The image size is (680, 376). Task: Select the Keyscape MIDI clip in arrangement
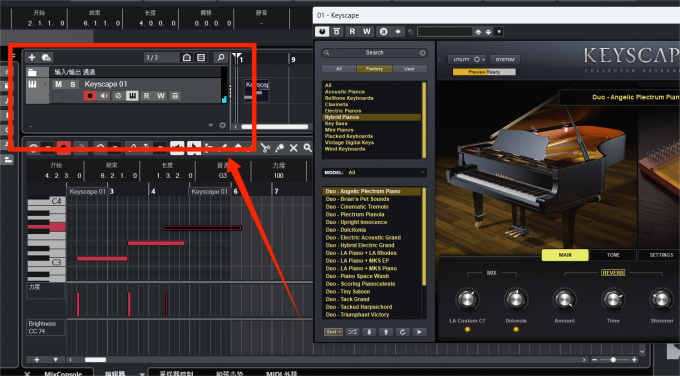click(x=257, y=90)
